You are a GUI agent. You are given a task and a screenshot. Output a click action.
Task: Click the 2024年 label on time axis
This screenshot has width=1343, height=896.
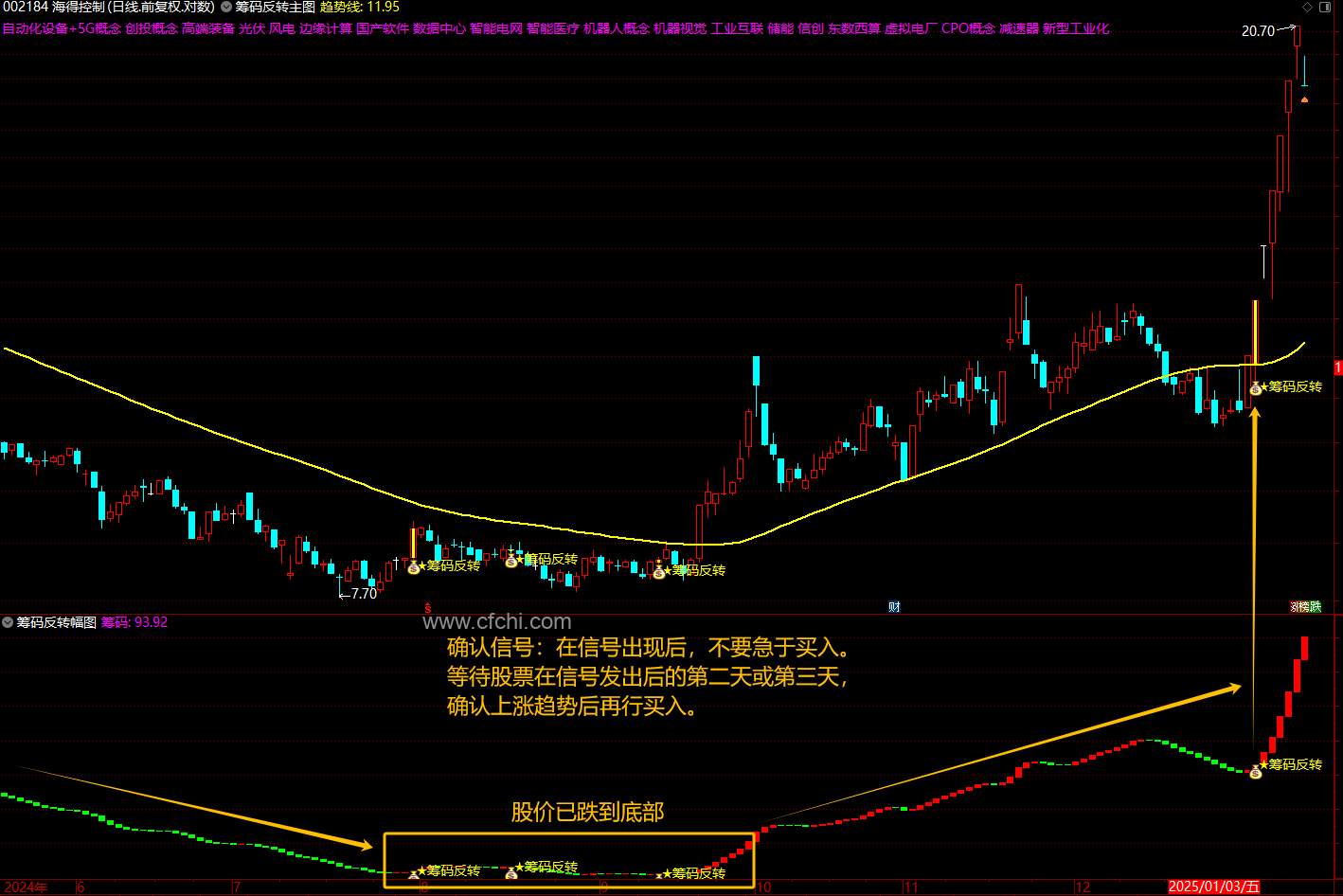pyautogui.click(x=25, y=887)
